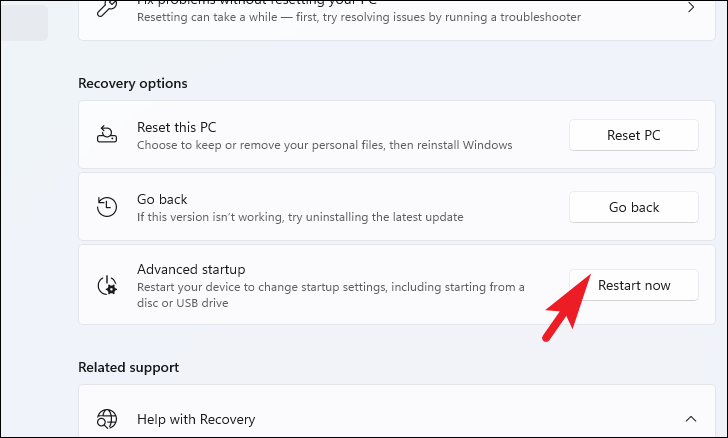728x438 pixels.
Task: Select the 'Reset this PC' title text
Action: [176, 127]
